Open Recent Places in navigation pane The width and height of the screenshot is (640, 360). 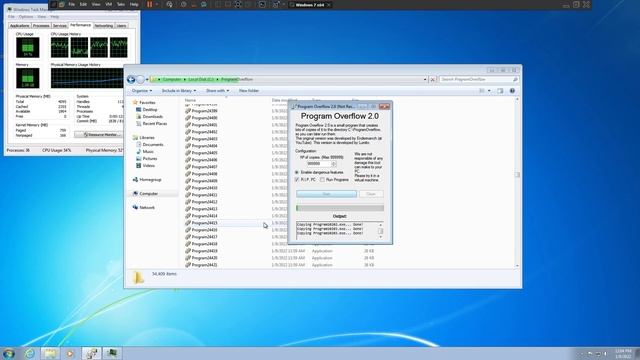[x=151, y=123]
